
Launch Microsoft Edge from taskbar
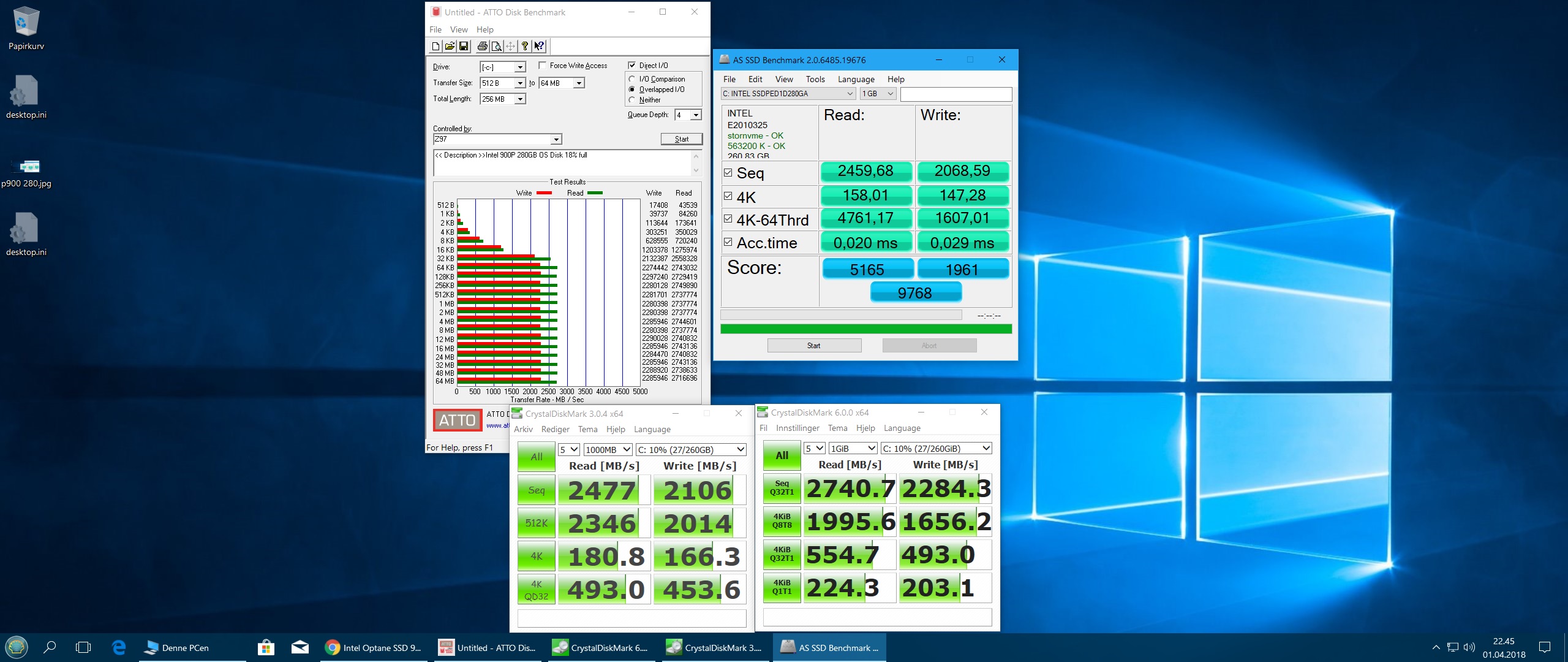(x=119, y=647)
